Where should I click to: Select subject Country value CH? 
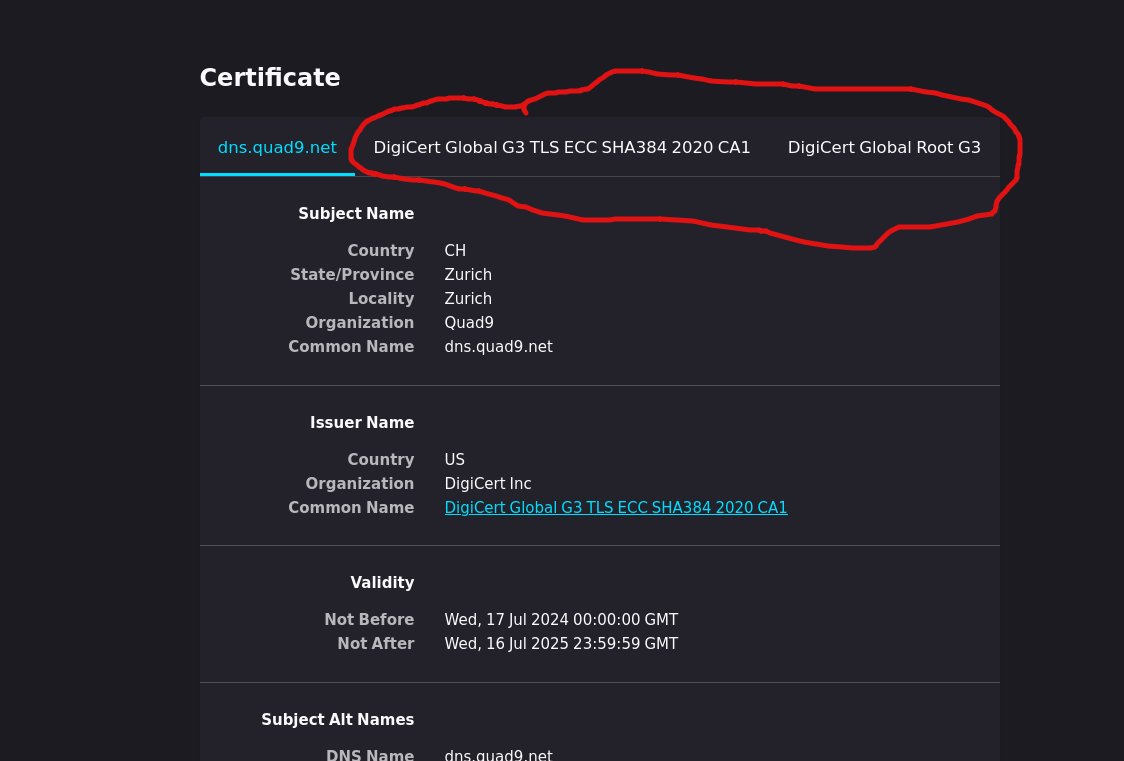(x=455, y=251)
